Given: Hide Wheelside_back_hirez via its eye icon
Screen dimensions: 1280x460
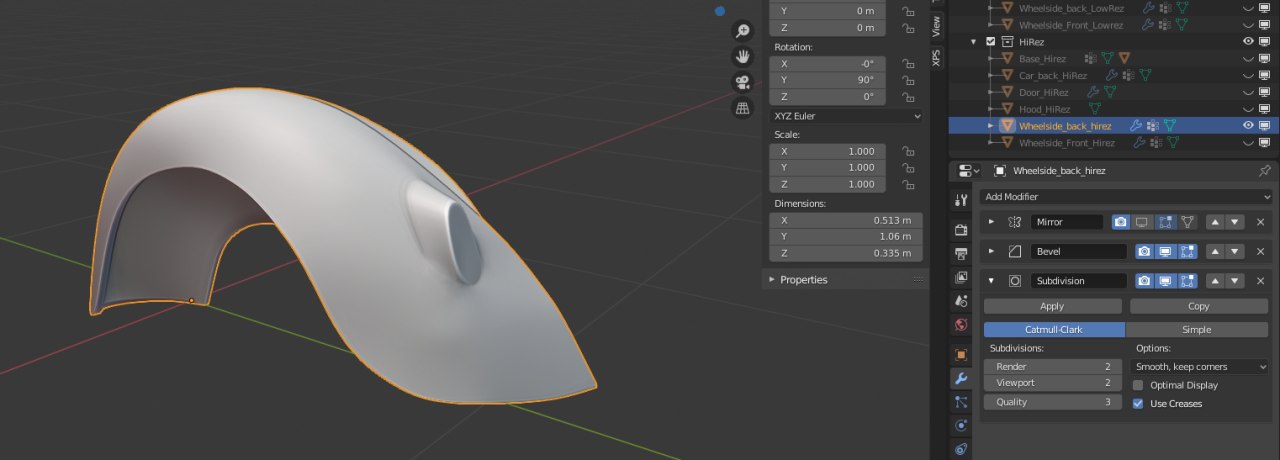Looking at the screenshot, I should pyautogui.click(x=1248, y=126).
